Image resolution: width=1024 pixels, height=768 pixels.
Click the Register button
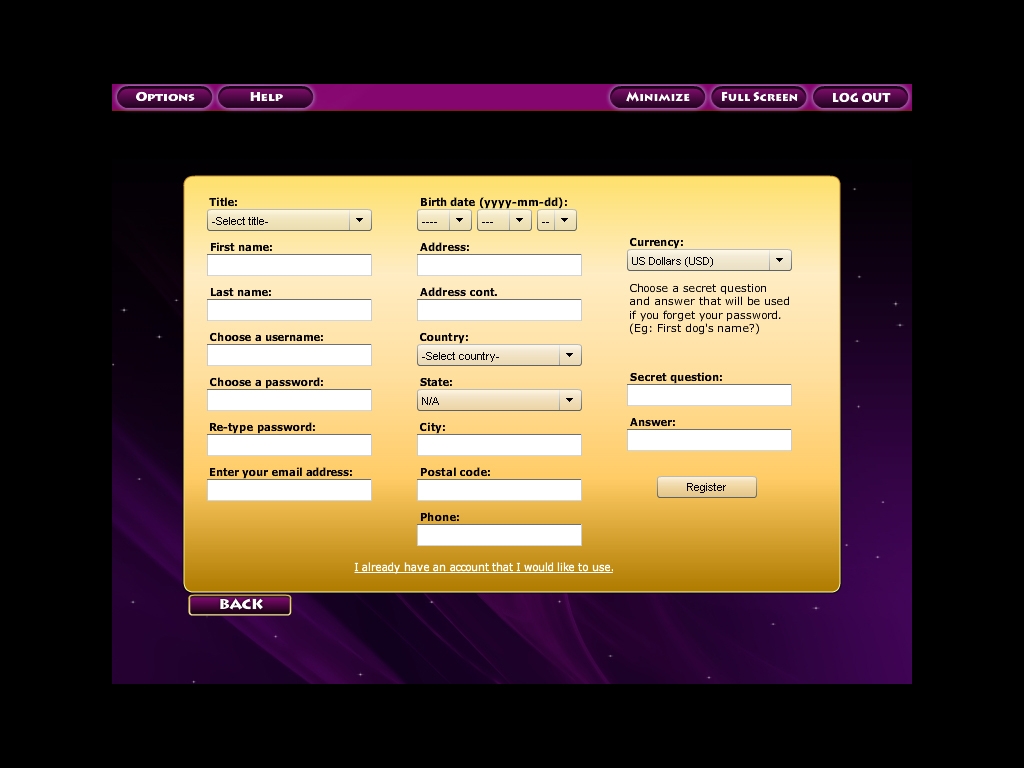706,487
